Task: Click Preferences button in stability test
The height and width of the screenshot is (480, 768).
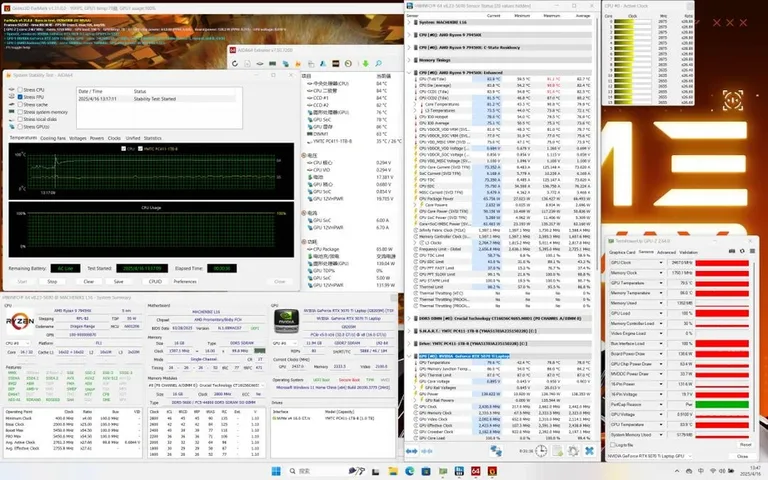Action: point(185,282)
